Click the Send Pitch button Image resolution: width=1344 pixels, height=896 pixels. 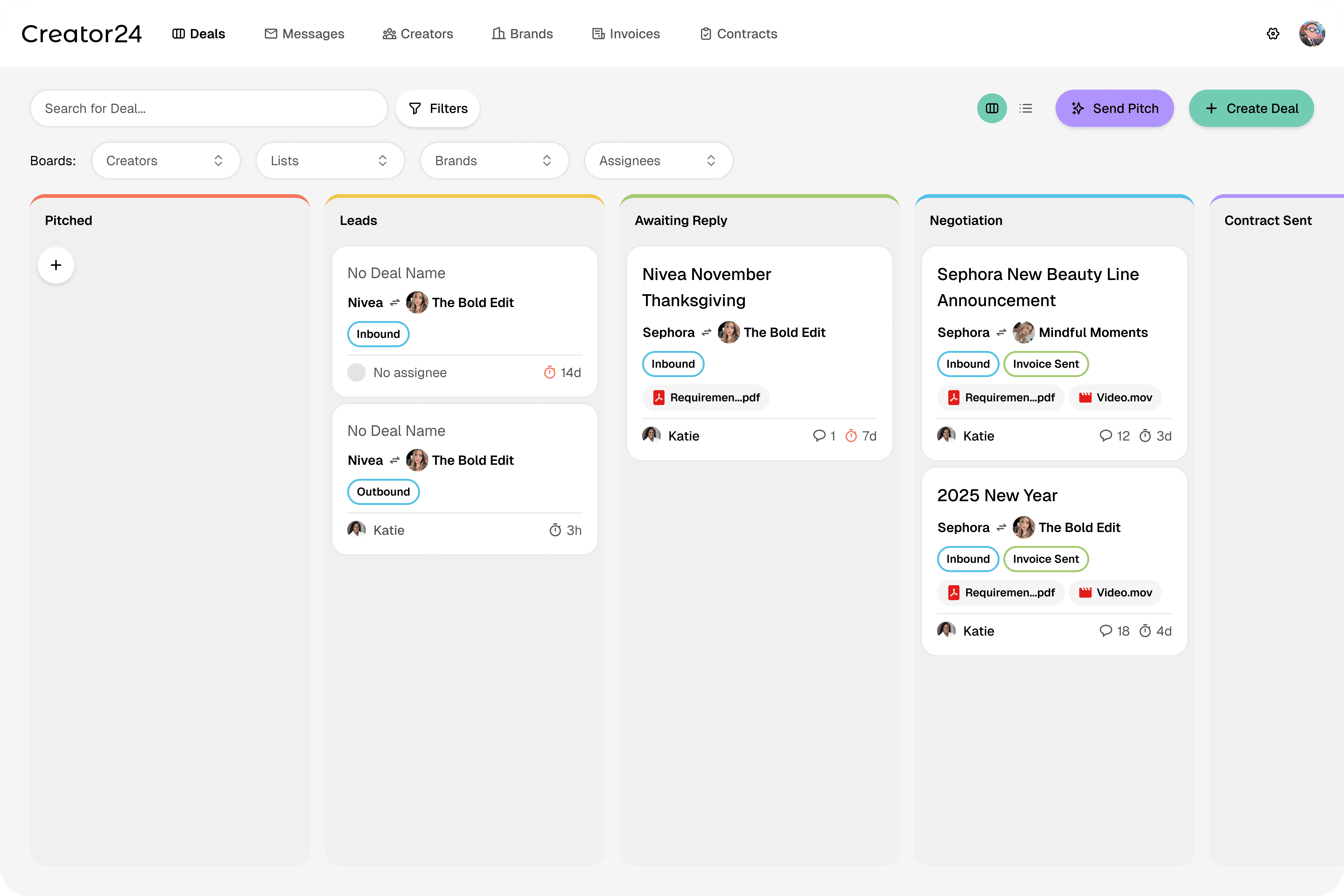pyautogui.click(x=1114, y=108)
